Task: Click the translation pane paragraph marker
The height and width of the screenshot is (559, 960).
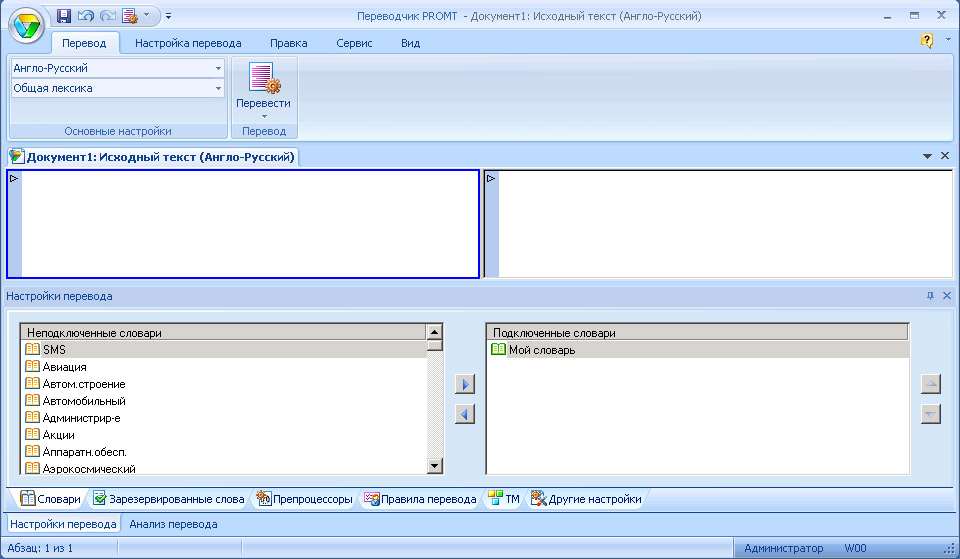Action: click(491, 179)
